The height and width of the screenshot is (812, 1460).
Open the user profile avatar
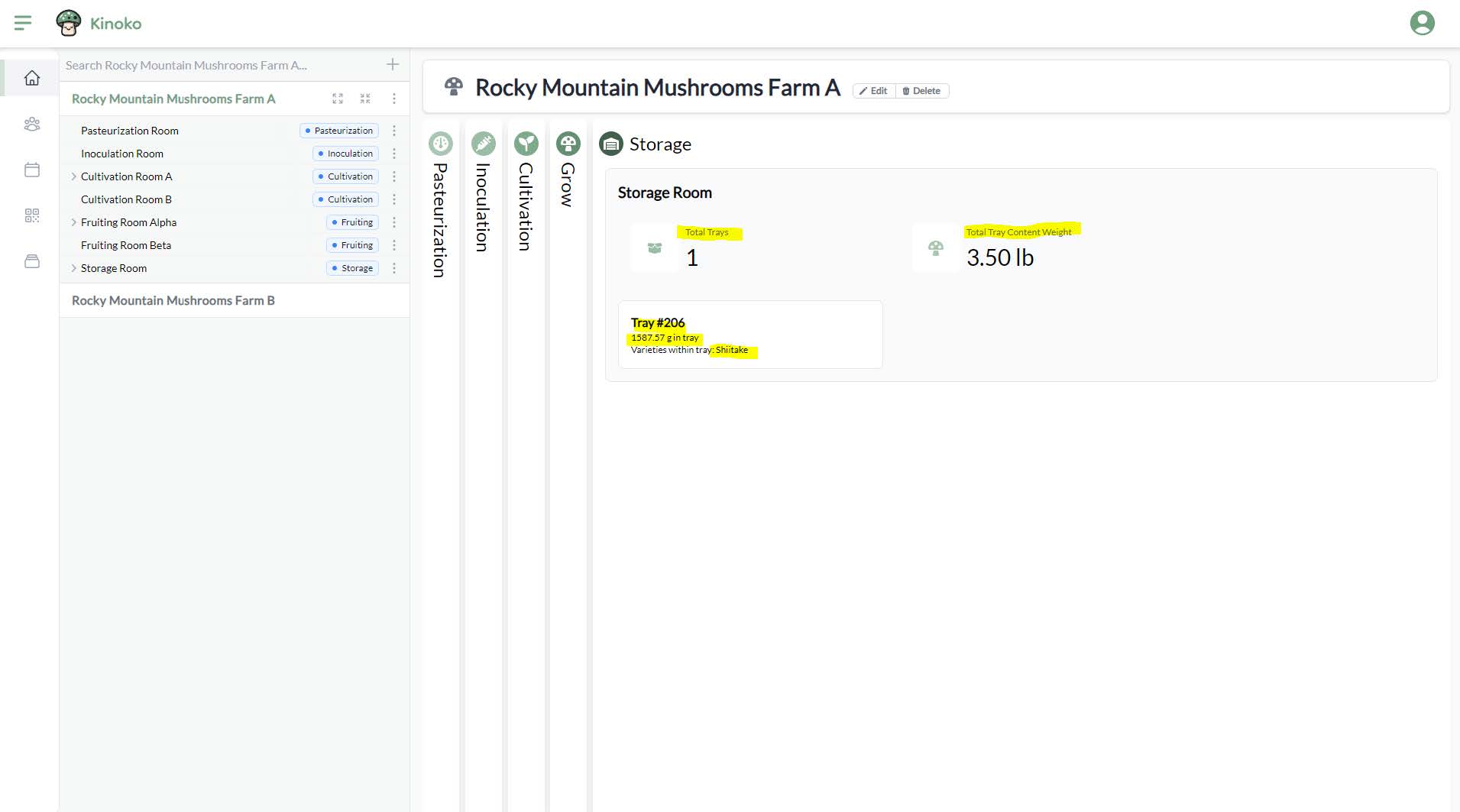tap(1422, 23)
